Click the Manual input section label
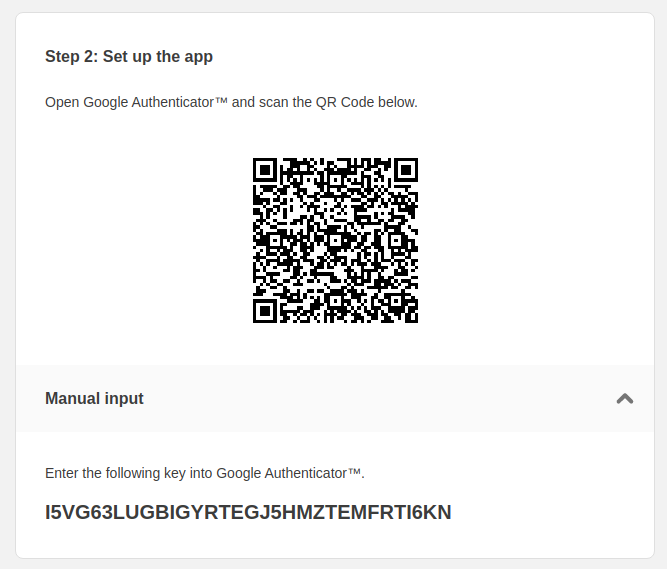 tap(94, 398)
